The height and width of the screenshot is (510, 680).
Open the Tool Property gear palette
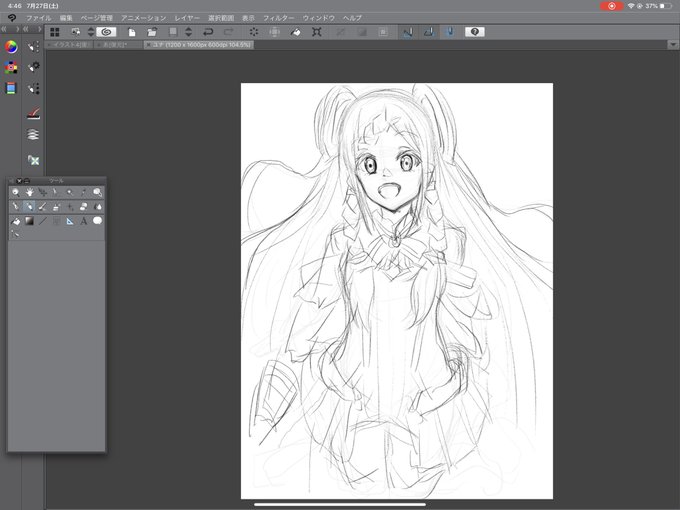33,67
